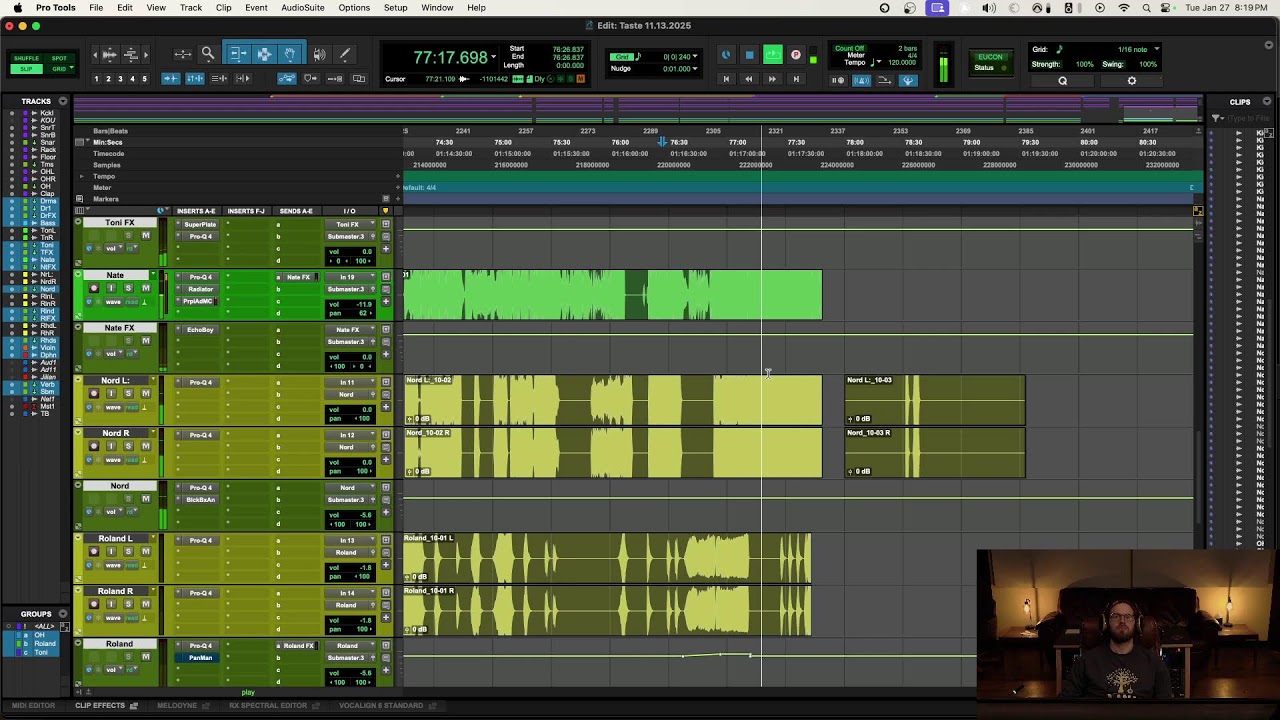Select the Trim tool in toolbar

pos(238,54)
